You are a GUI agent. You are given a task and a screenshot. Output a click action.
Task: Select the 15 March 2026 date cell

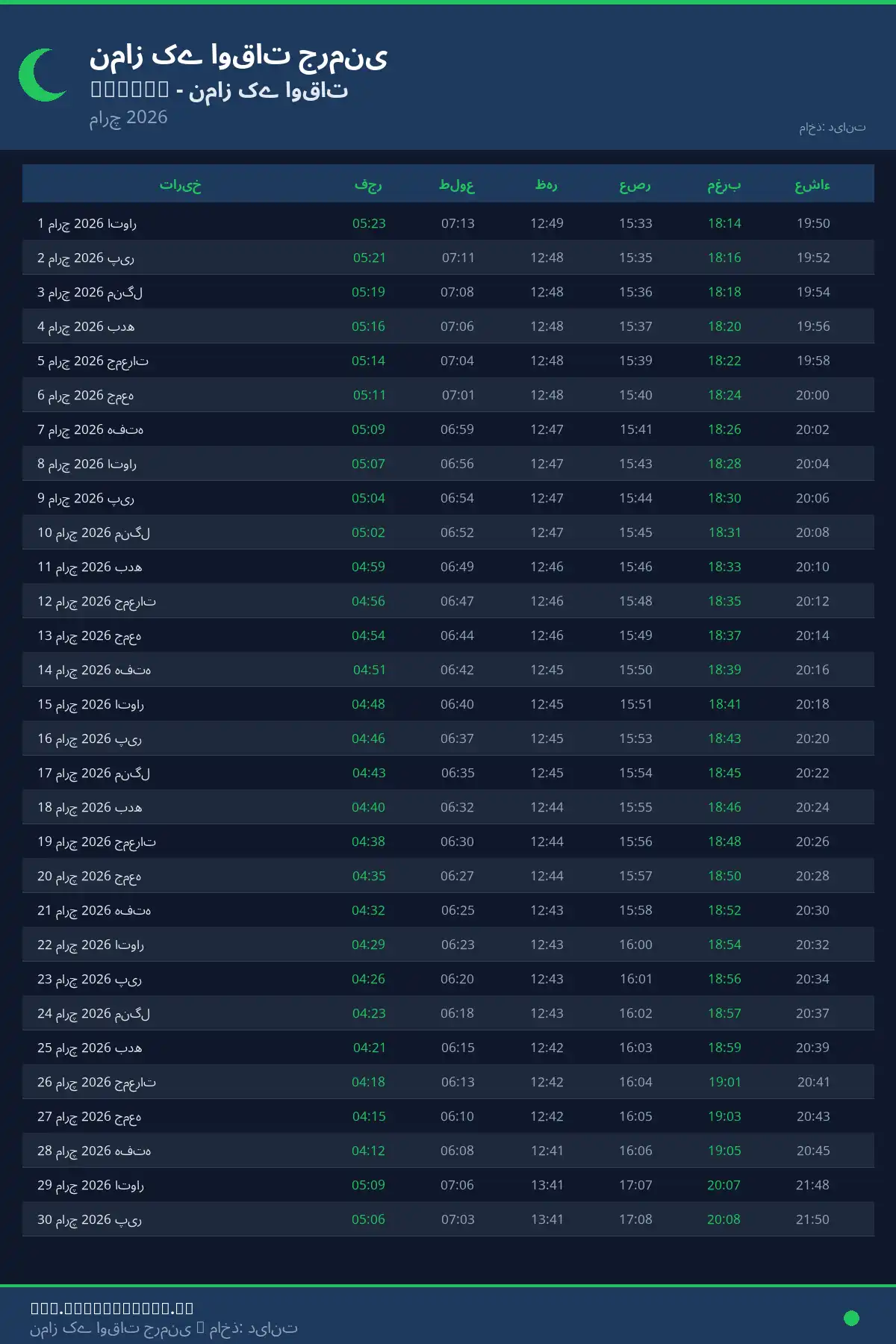(x=90, y=704)
